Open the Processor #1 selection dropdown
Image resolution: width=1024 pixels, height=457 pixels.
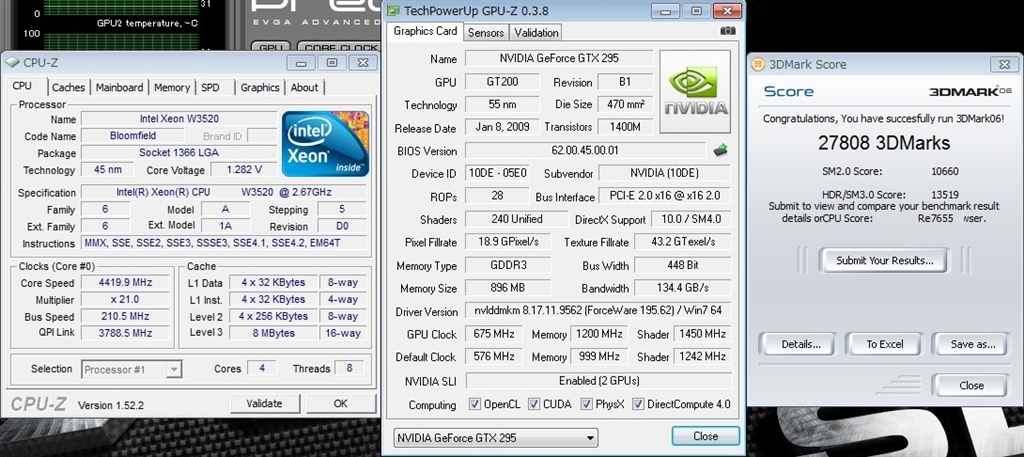click(x=131, y=370)
